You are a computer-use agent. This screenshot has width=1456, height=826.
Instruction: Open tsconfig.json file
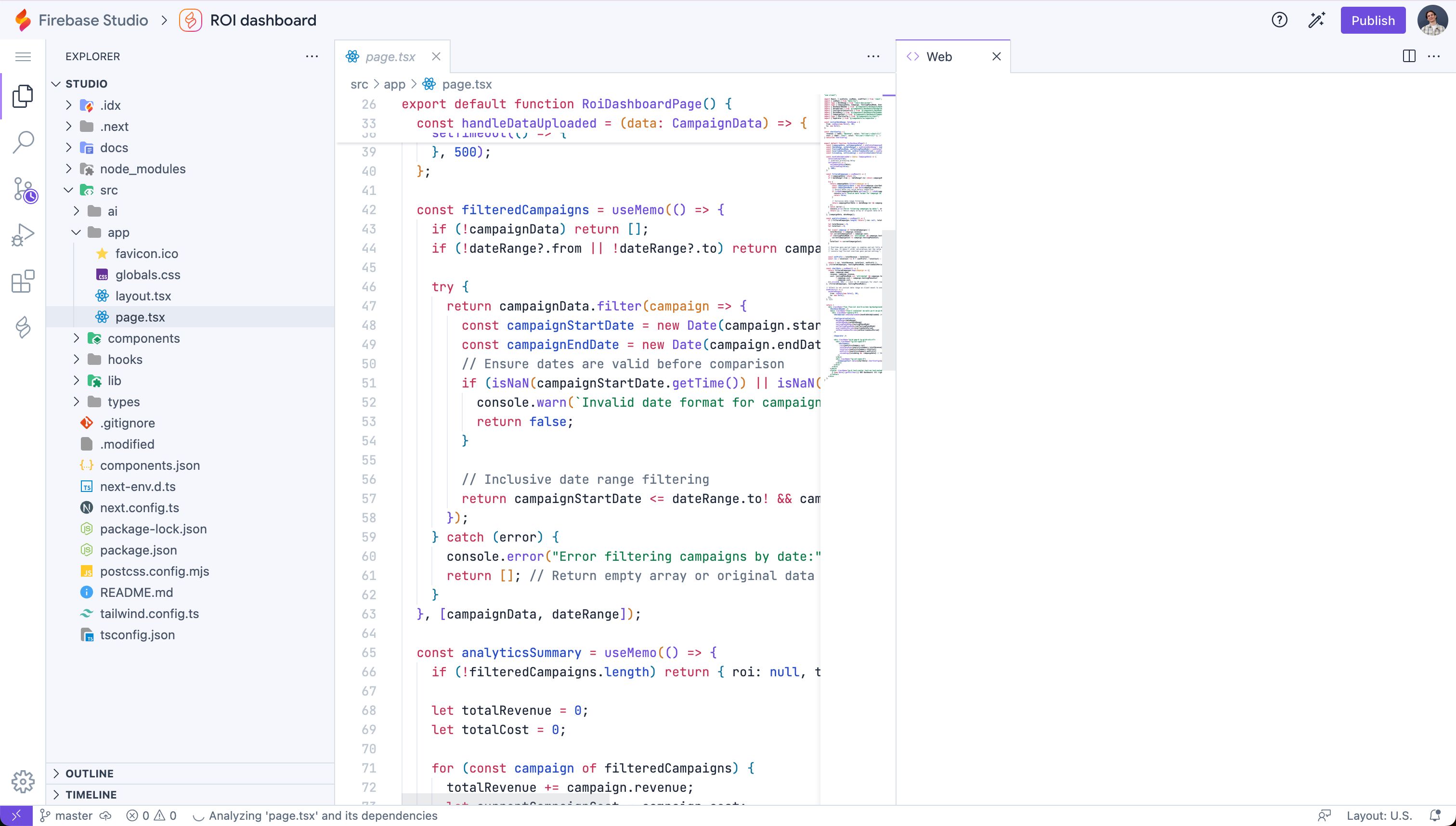tap(190, 635)
